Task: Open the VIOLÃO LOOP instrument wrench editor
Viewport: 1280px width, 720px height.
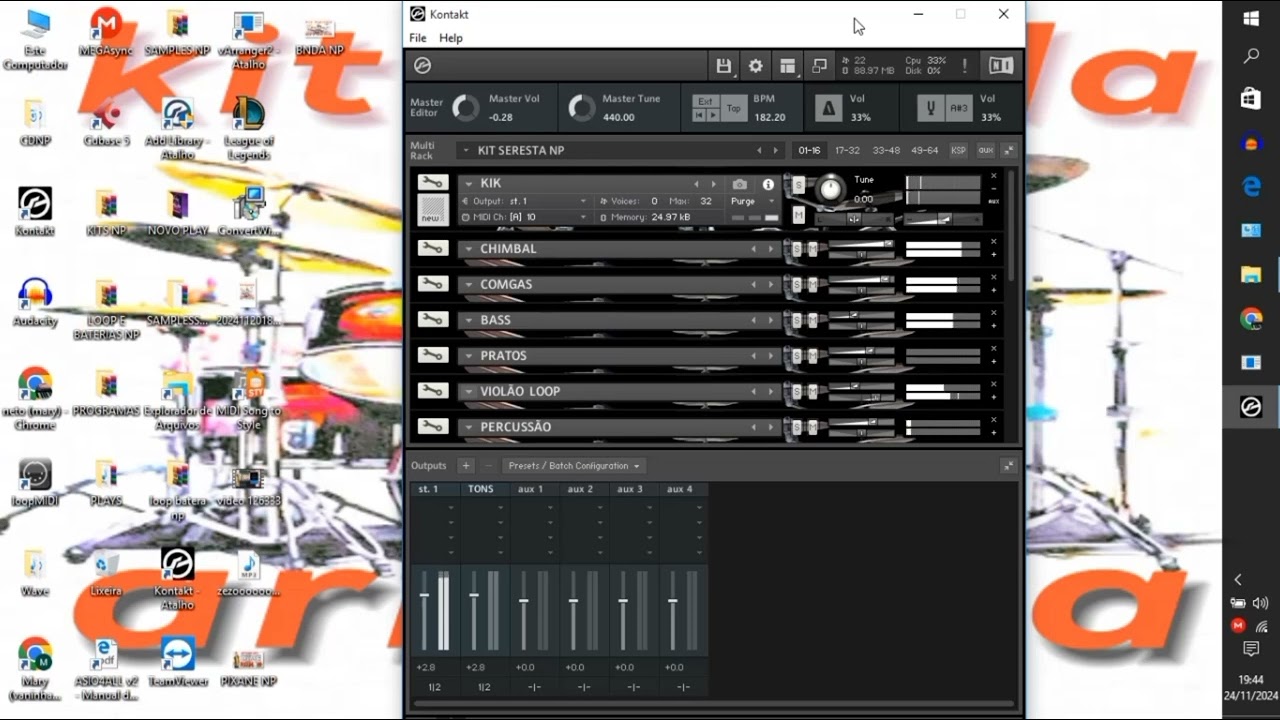Action: [432, 391]
